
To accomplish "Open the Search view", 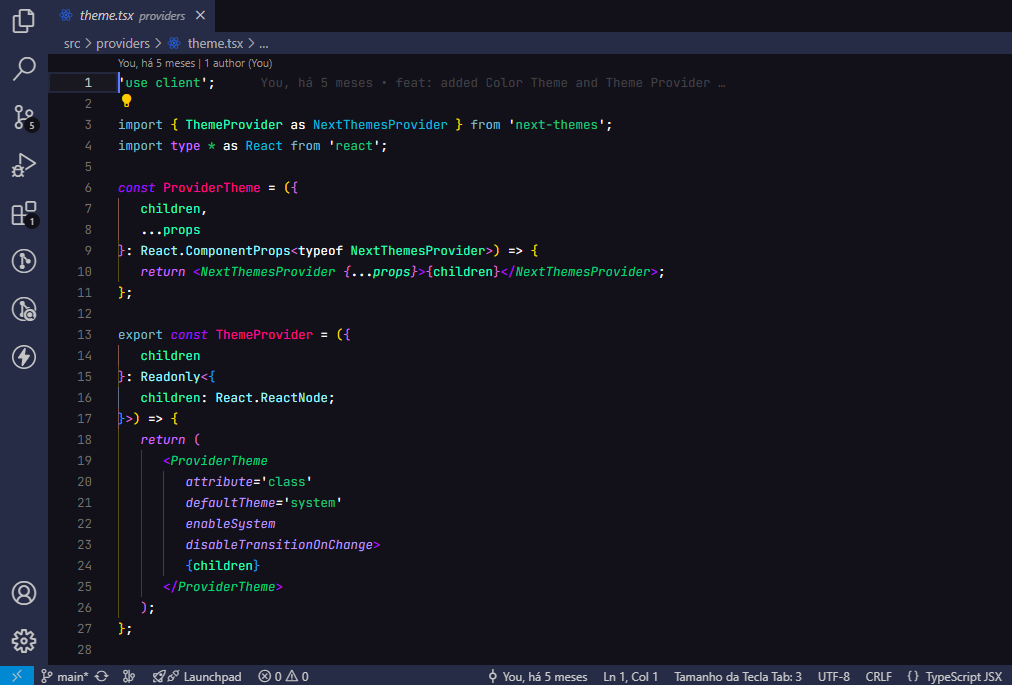I will coord(23,68).
